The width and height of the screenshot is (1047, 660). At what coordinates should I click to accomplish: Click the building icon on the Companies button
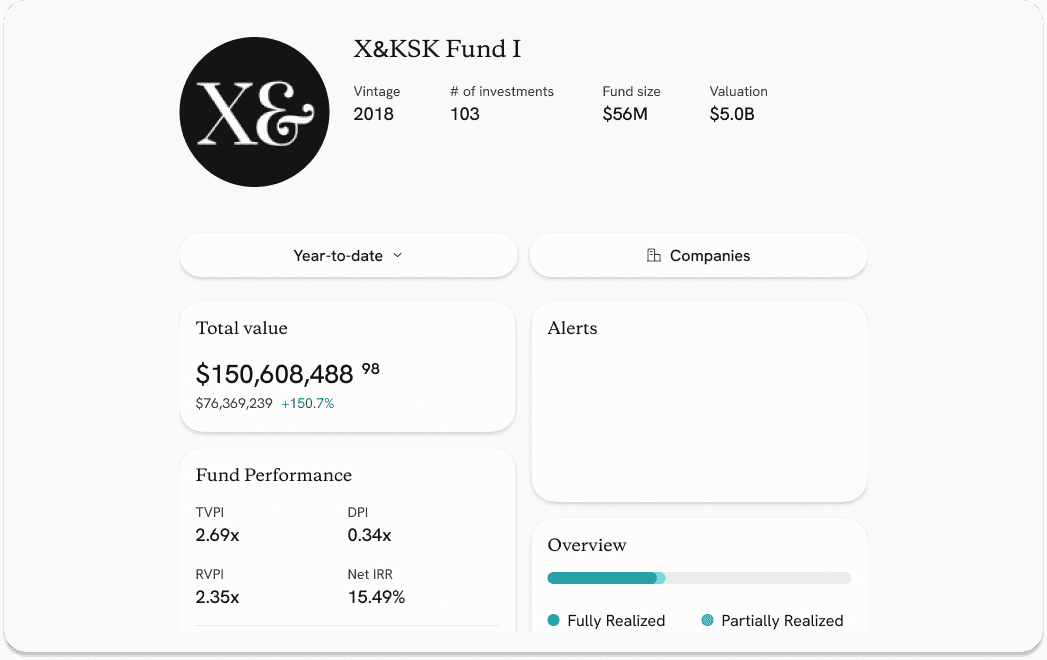tap(655, 256)
